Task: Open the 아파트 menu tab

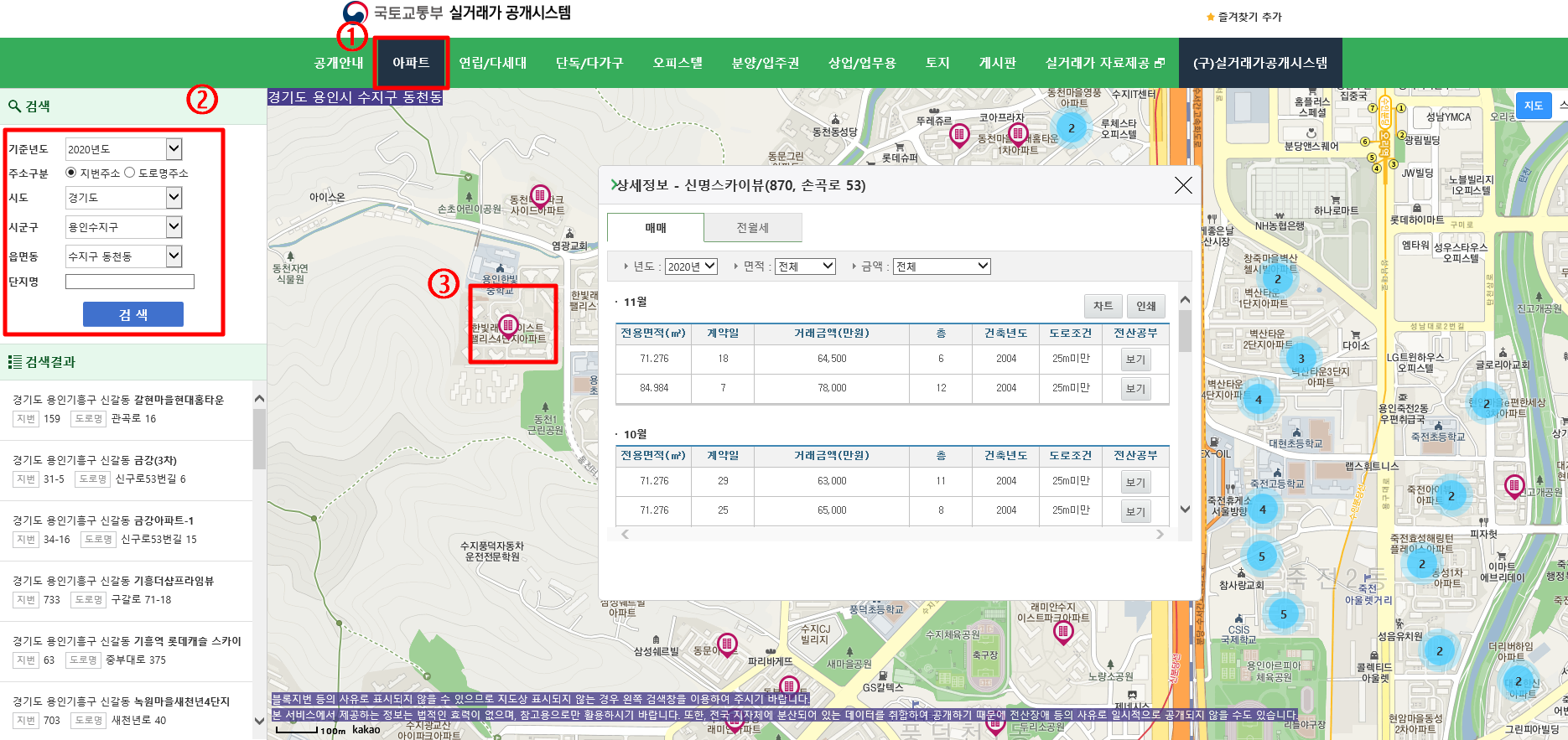Action: coord(411,63)
